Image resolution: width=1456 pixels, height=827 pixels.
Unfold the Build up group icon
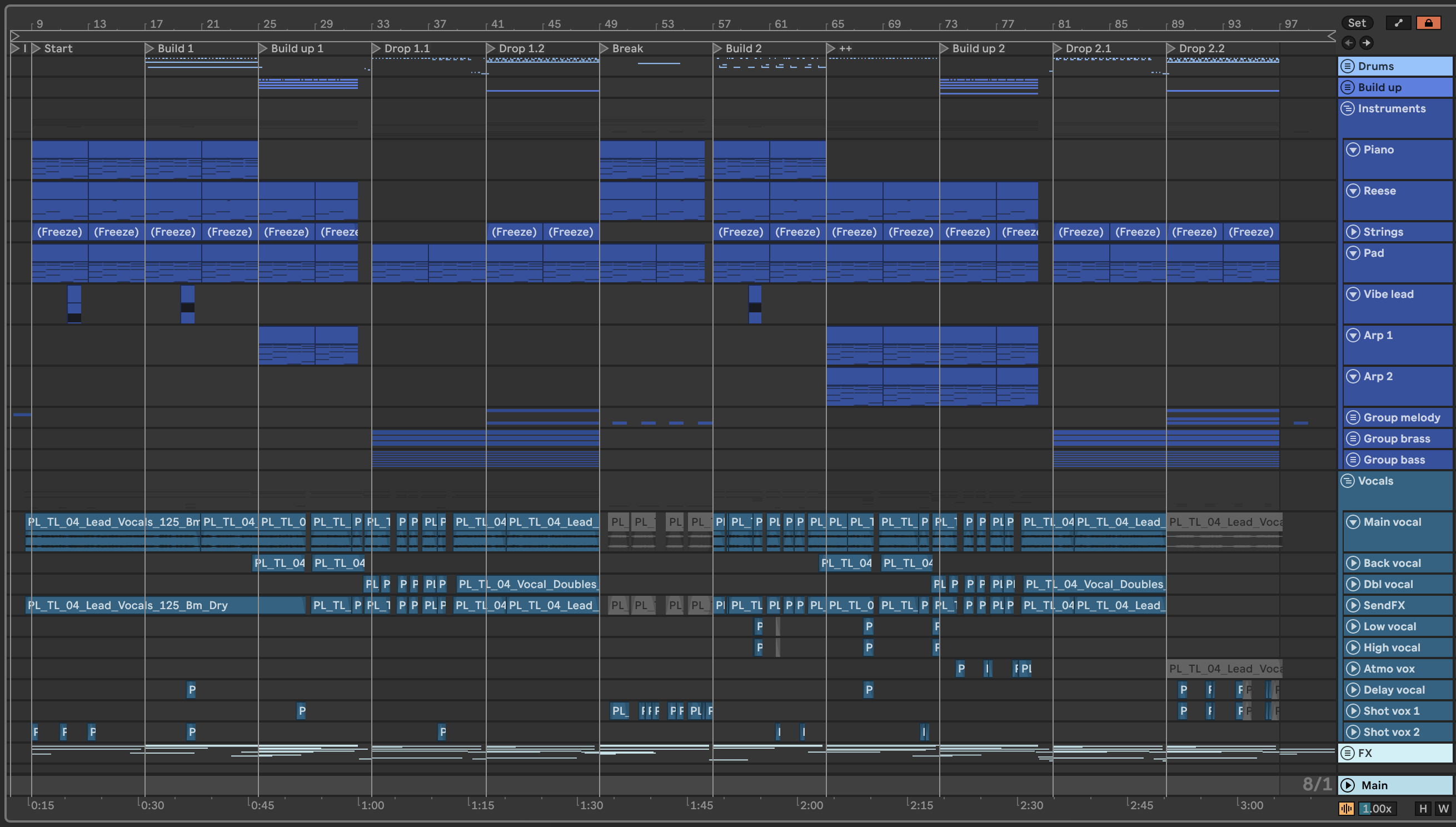1347,87
